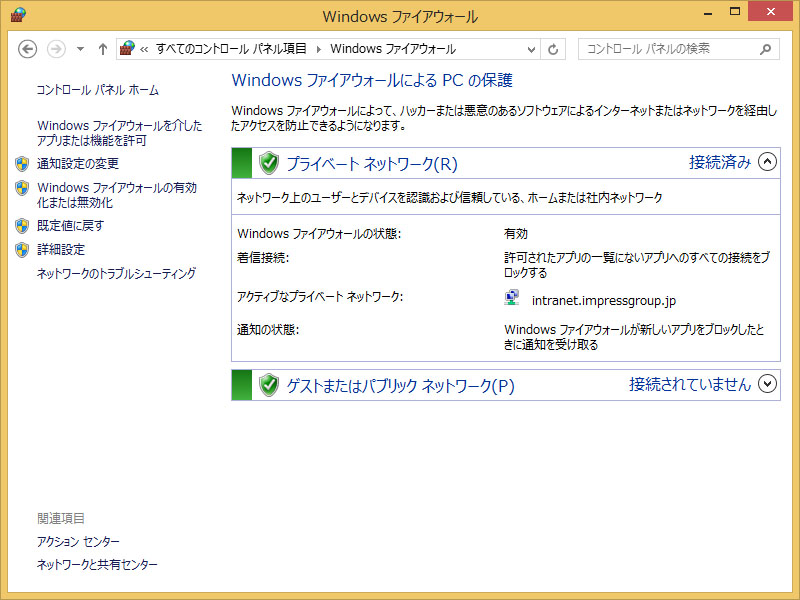
Task: Click the shield icon beside 通知設定の変更
Action: pos(22,163)
